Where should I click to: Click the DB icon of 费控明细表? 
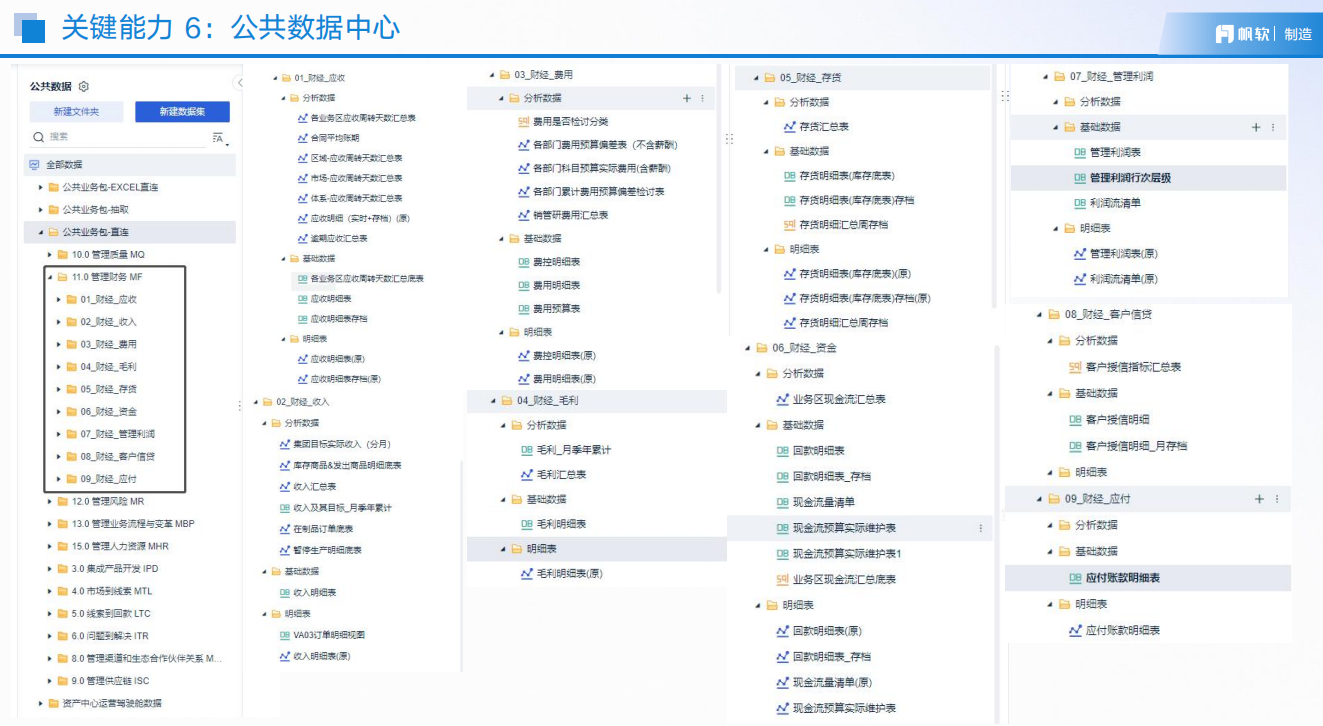tap(524, 262)
